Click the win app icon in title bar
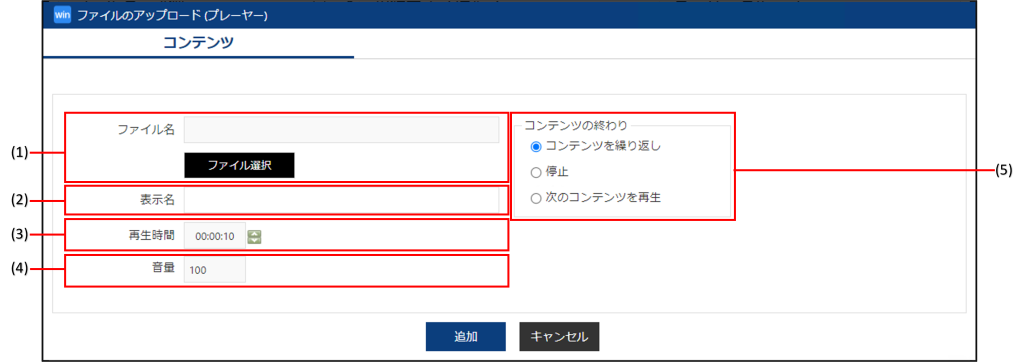This screenshot has width=1024, height=362. click(62, 14)
